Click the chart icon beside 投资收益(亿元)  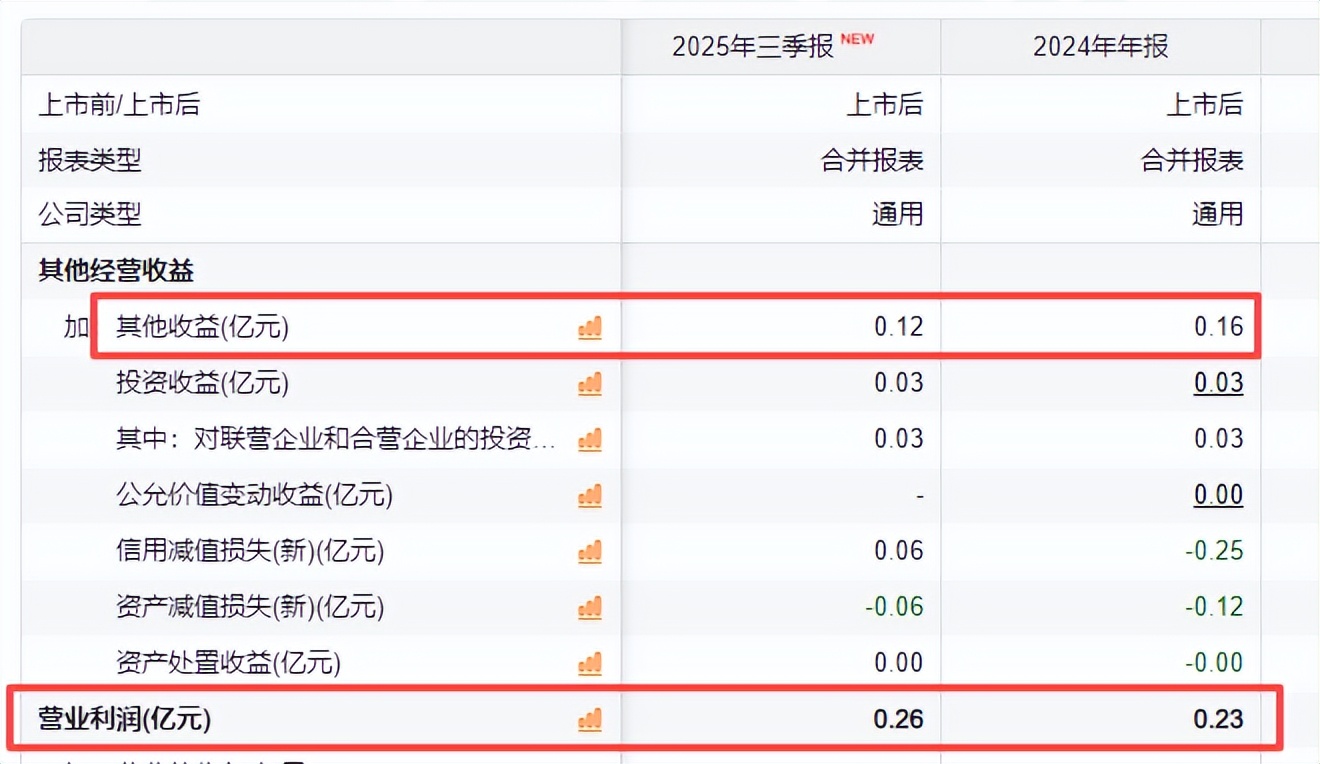(590, 383)
